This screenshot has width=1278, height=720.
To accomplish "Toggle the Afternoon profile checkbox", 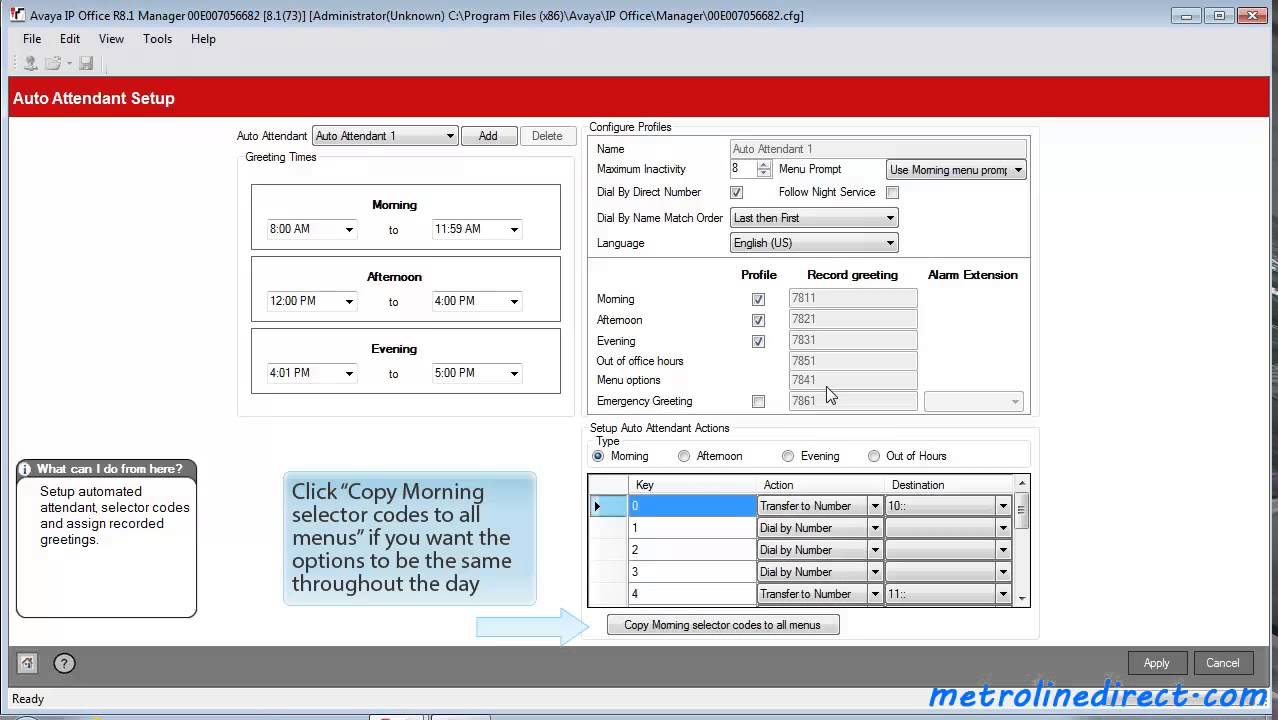I will (x=758, y=320).
